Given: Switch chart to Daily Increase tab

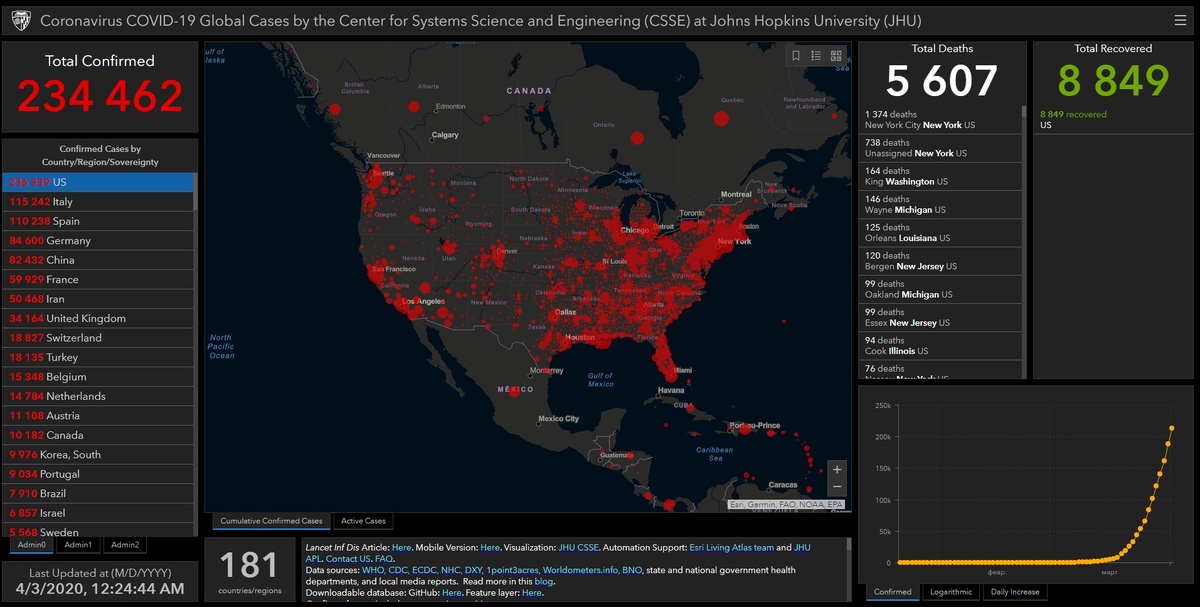Looking at the screenshot, I should pos(1014,591).
